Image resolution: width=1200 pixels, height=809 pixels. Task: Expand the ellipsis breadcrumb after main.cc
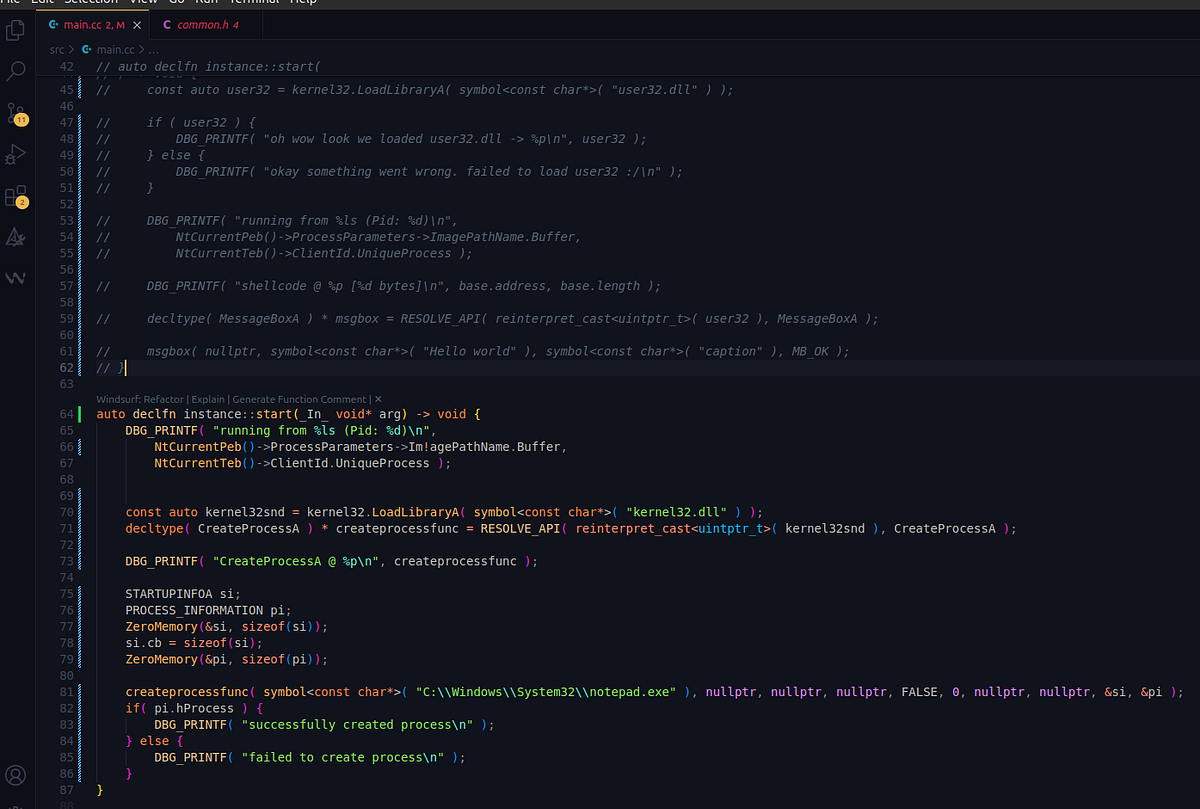pyautogui.click(x=154, y=49)
